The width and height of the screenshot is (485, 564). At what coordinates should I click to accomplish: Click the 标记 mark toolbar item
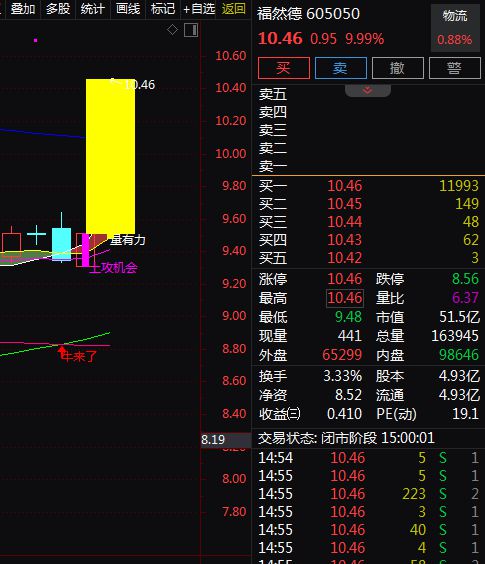(x=163, y=9)
